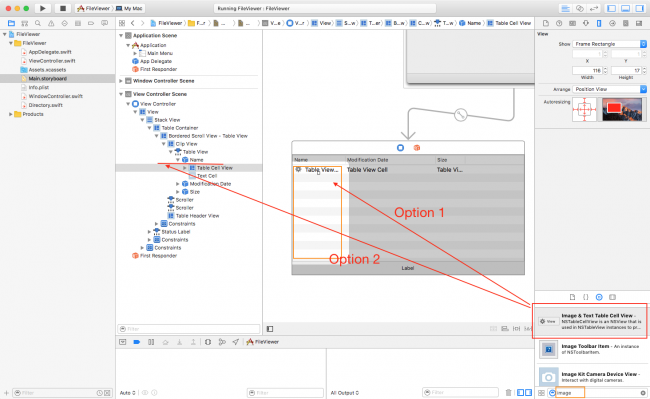Stop the running app
Screen dimensions: 650x399
pyautogui.click(x=63, y=8)
